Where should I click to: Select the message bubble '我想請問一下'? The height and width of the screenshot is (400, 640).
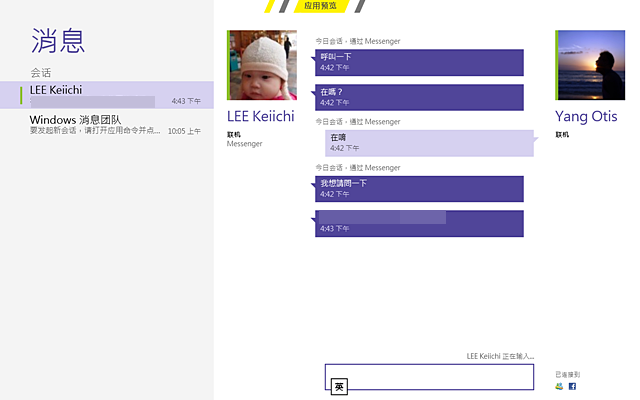(419, 189)
